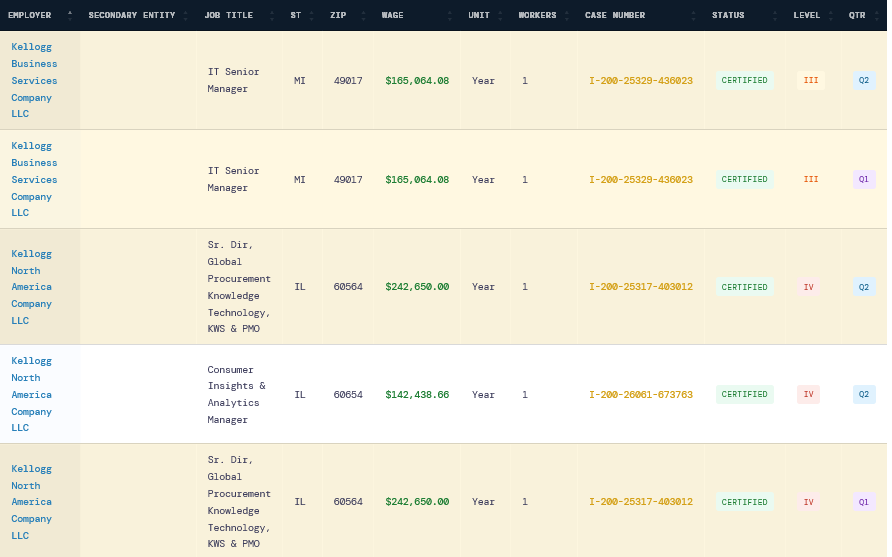The width and height of the screenshot is (892, 557).
Task: Select state MI in the Q2 row
Action: [300, 81]
